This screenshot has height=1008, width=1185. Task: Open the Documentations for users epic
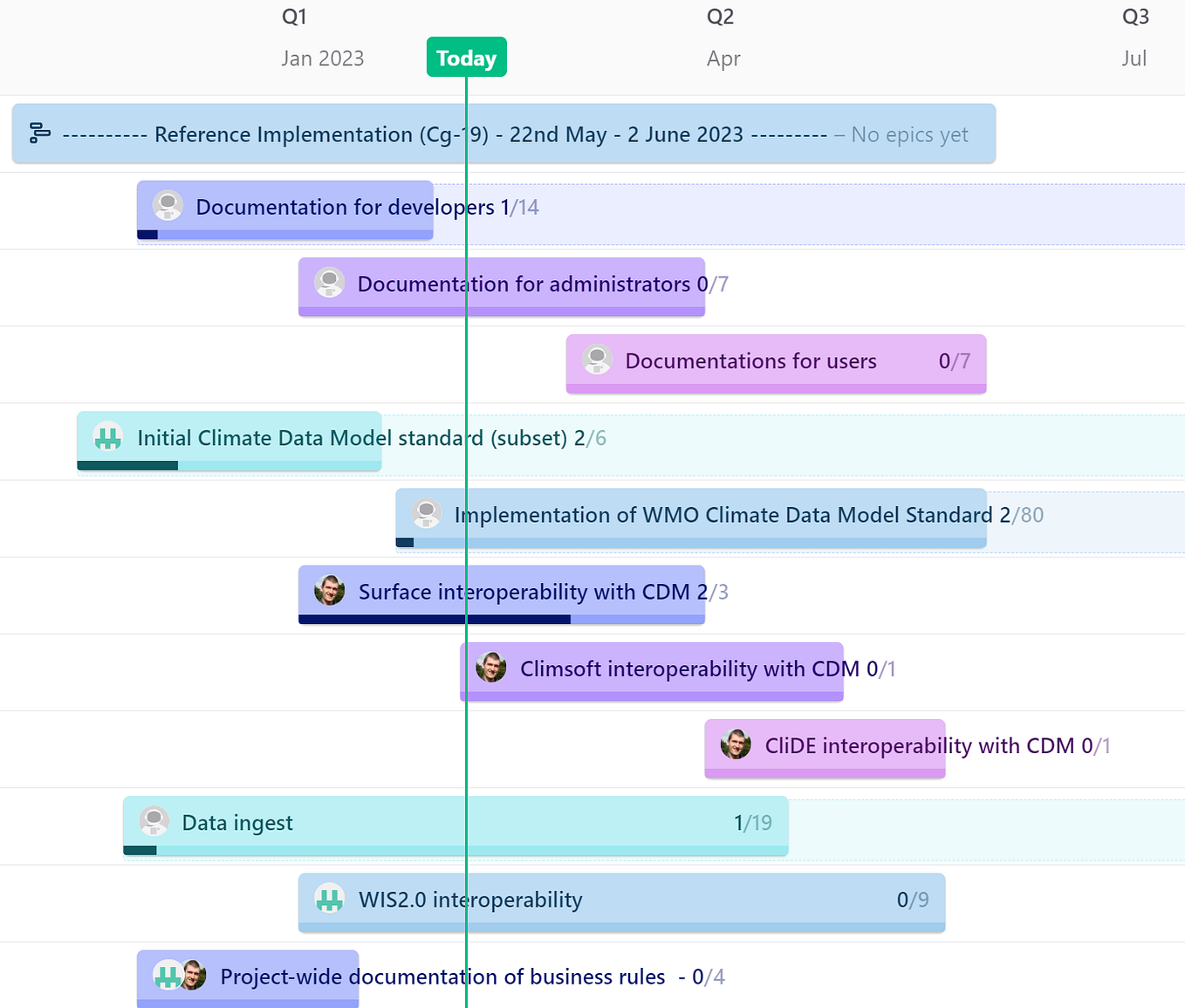click(750, 360)
